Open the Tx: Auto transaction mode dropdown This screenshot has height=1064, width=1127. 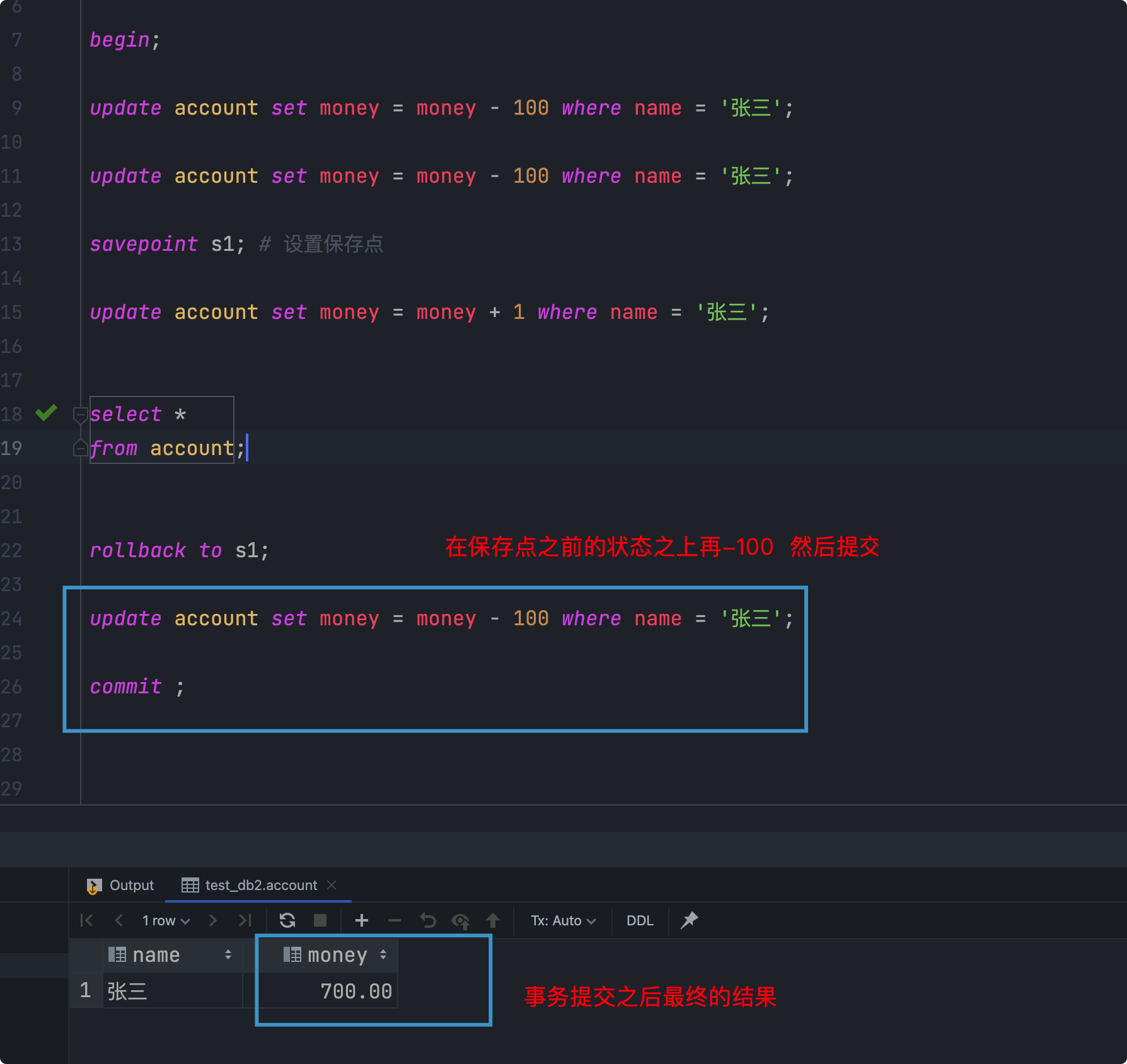tap(563, 920)
